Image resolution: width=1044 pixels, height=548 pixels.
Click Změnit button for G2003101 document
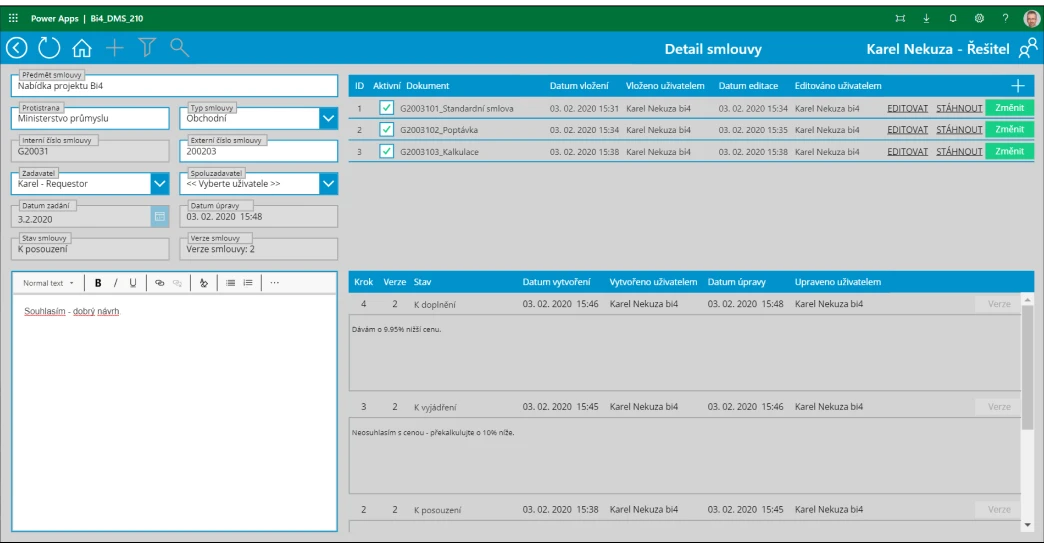tap(1009, 108)
